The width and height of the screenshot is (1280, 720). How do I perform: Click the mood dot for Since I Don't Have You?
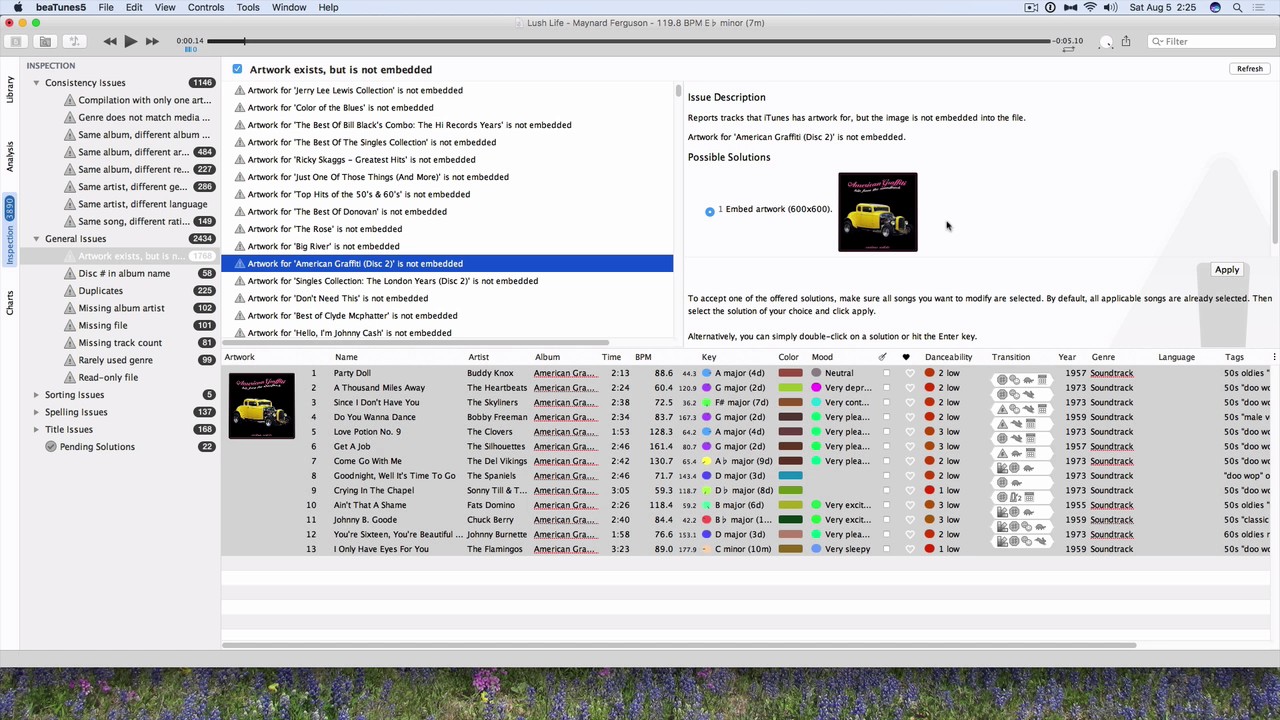point(816,402)
